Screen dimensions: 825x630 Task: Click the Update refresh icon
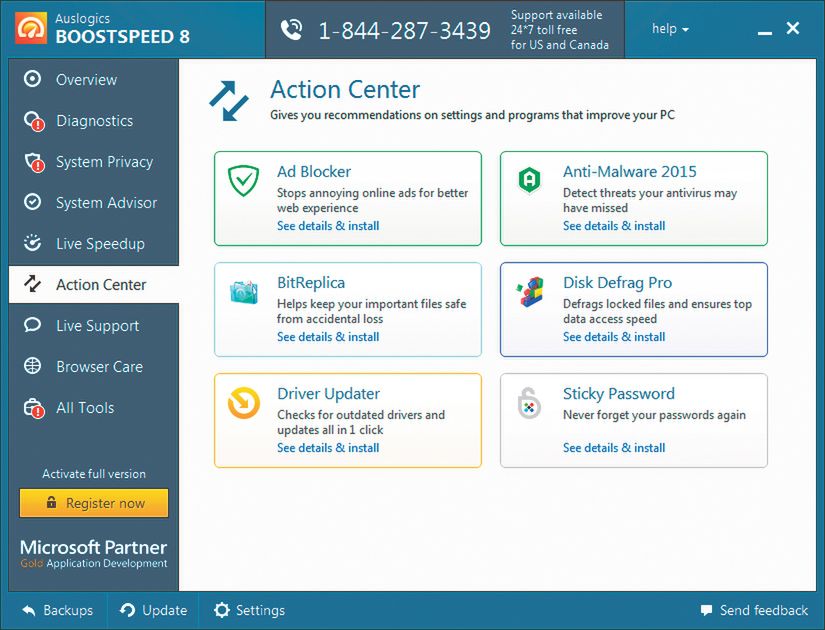[127, 610]
